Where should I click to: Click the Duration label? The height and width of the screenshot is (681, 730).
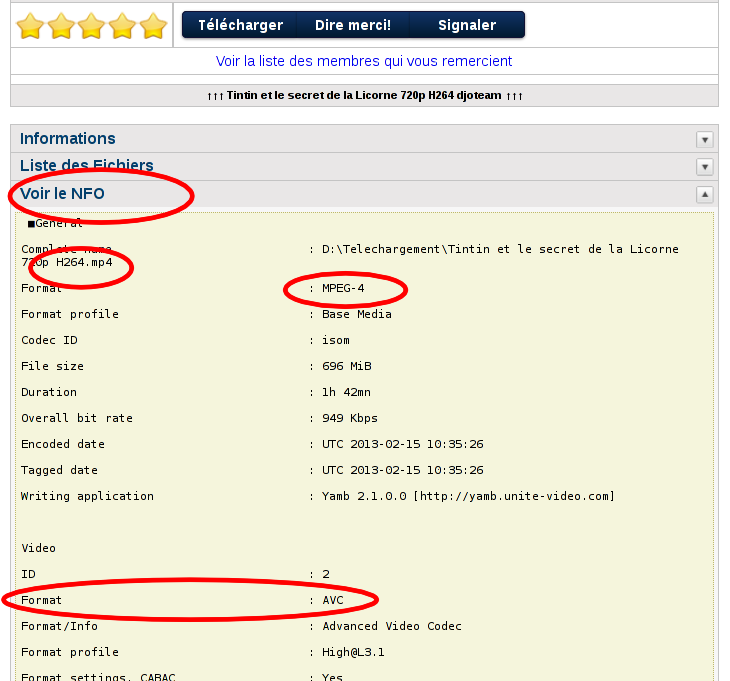49,392
